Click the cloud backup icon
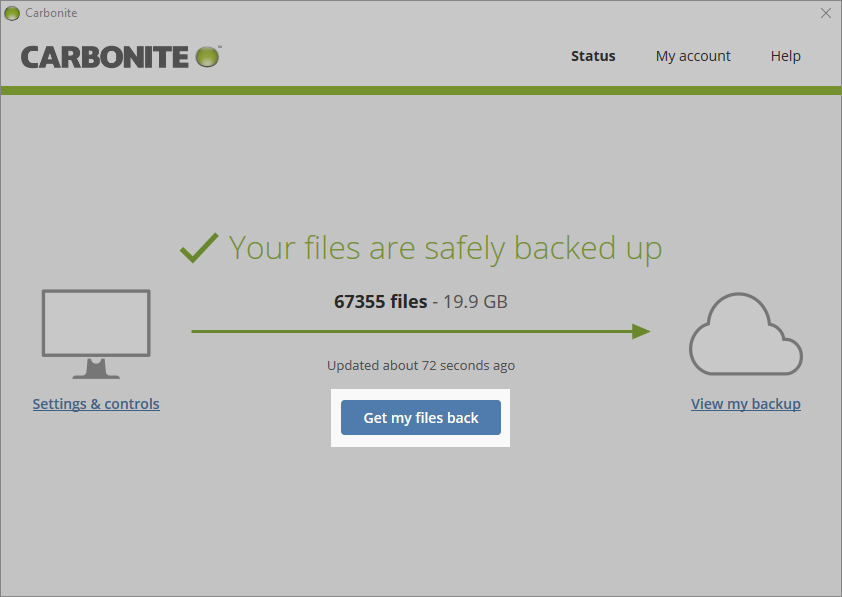The image size is (842, 597). 746,335
